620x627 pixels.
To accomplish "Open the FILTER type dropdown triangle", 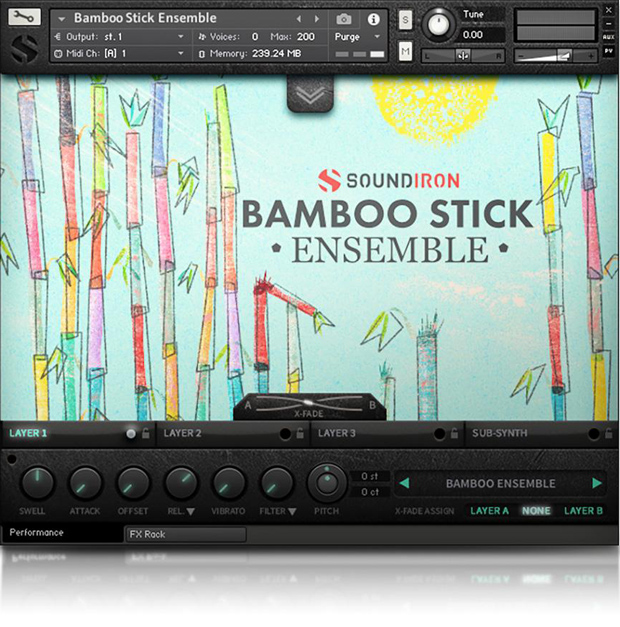I will point(292,511).
